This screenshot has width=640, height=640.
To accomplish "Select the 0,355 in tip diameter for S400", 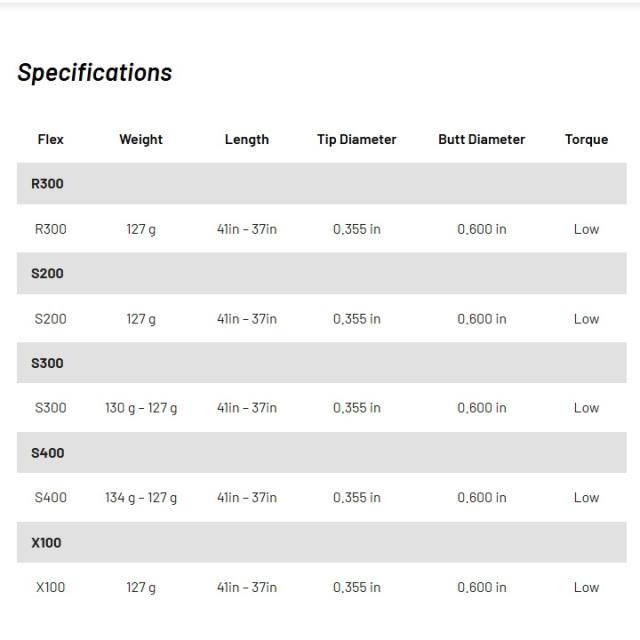I will [x=357, y=498].
